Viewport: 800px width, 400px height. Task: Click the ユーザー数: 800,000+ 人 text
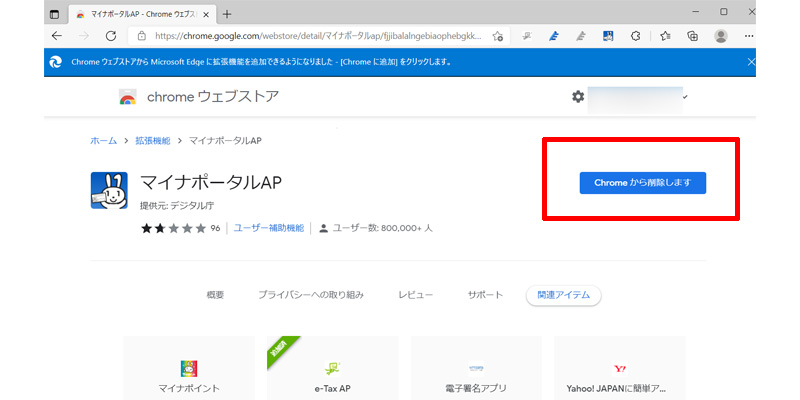[382, 228]
